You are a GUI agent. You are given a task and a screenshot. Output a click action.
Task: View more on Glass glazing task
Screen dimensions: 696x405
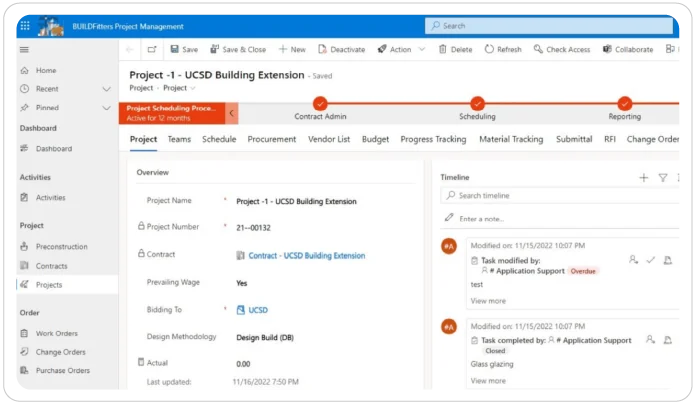(488, 381)
